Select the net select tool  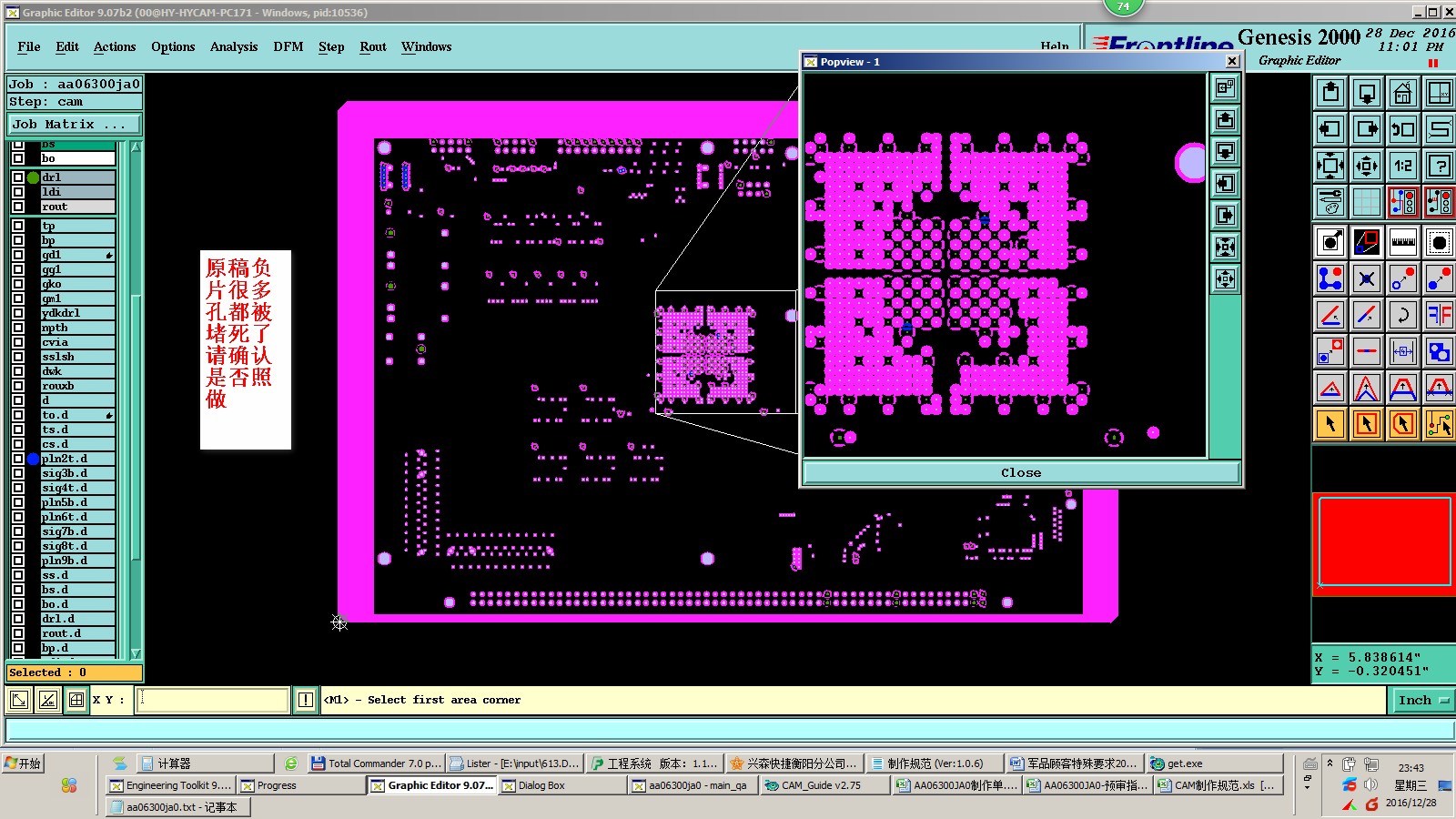1440,424
